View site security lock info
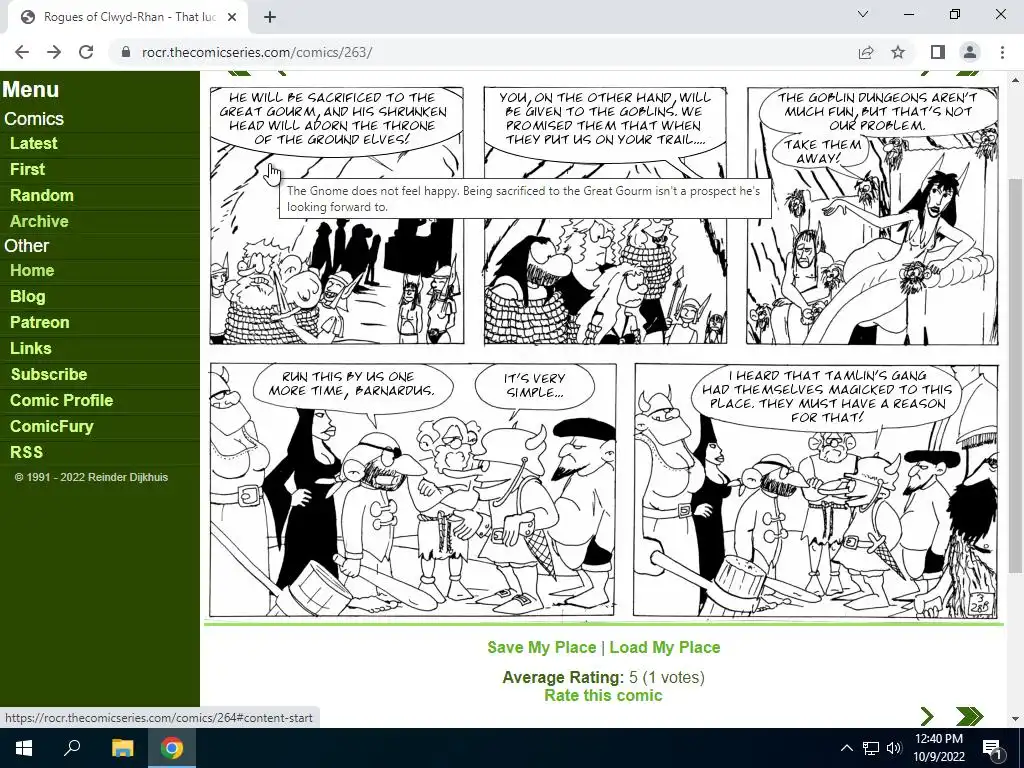 click(126, 52)
